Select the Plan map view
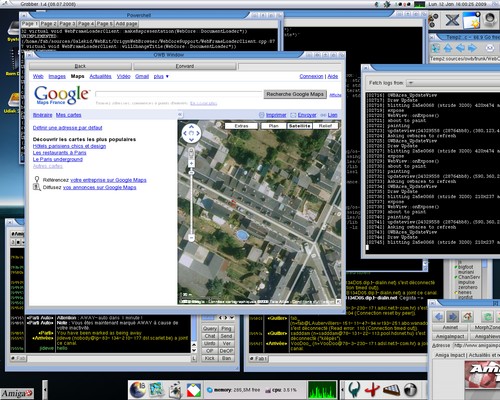Image resolution: width=500 pixels, height=400 pixels. coord(274,126)
